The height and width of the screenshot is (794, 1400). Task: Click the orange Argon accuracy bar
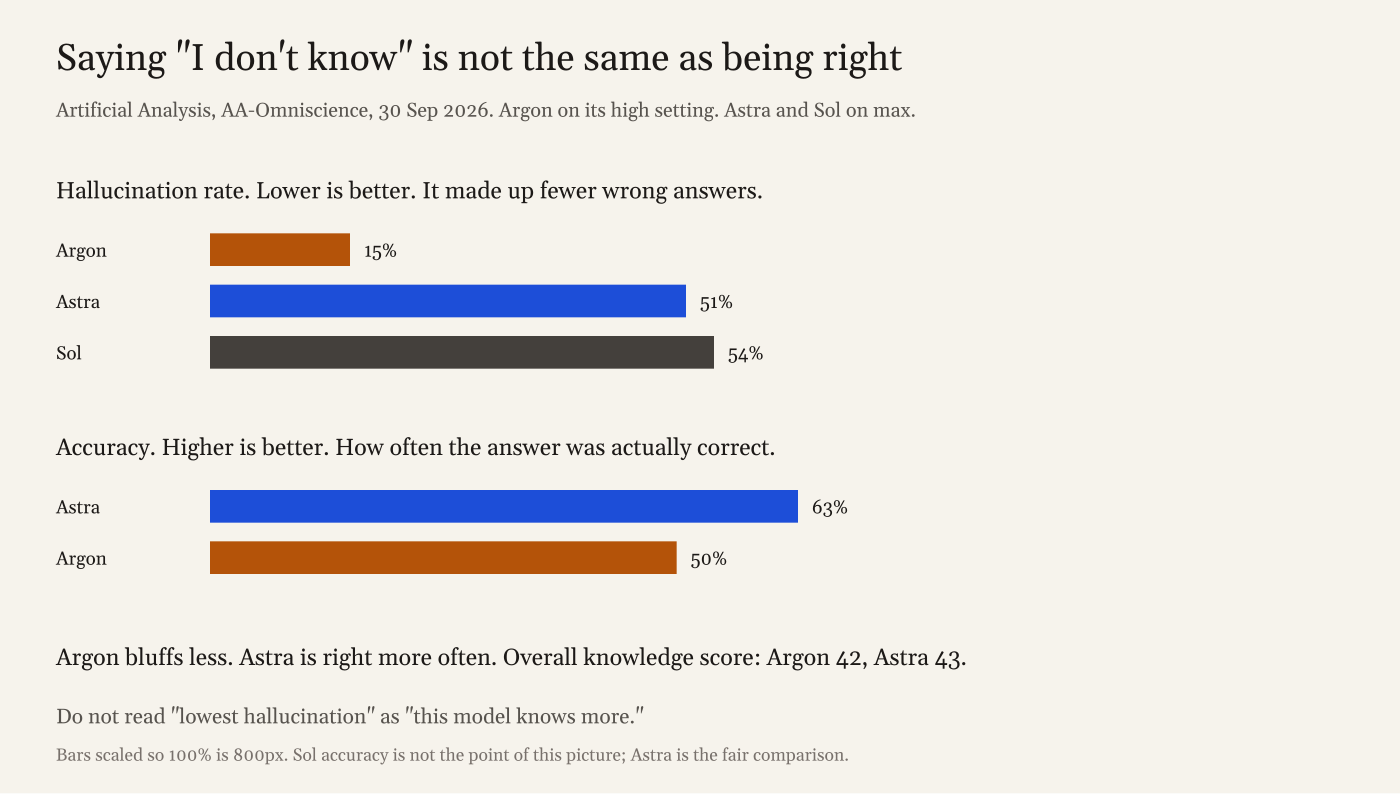[443, 557]
